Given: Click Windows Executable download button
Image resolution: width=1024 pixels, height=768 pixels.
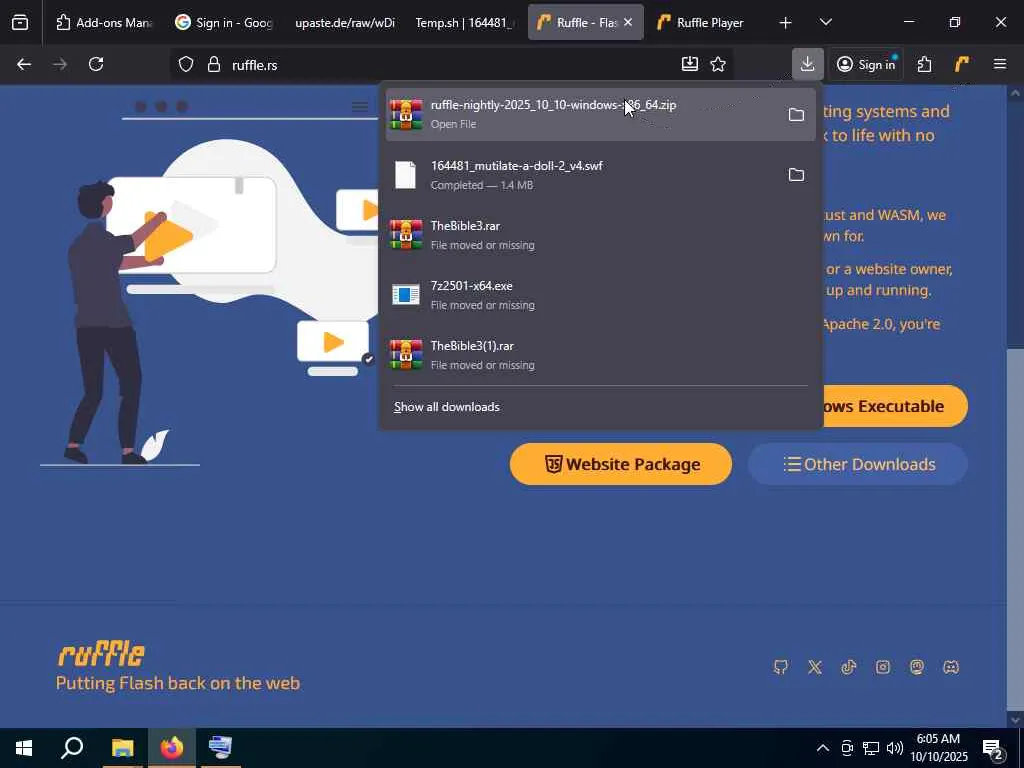Looking at the screenshot, I should coord(895,406).
